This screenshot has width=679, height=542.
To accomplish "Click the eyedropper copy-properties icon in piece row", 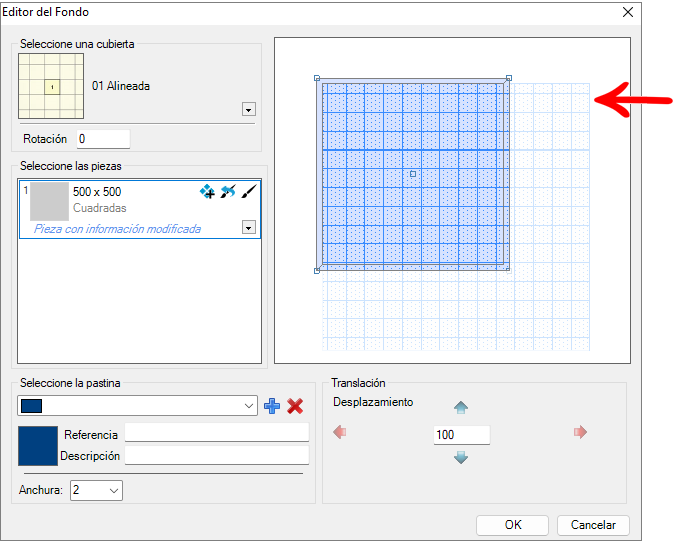I will click(228, 191).
